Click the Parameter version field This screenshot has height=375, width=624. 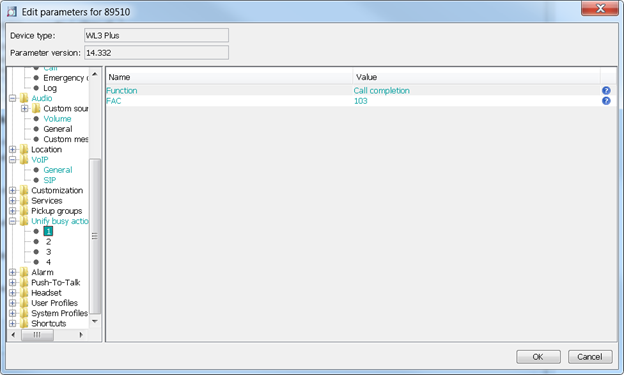pos(156,53)
